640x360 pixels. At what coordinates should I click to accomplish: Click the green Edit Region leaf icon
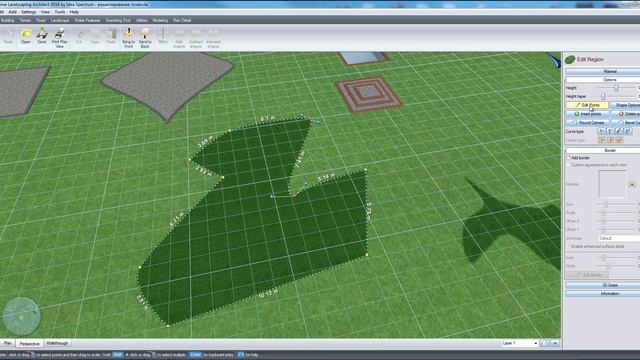(570, 60)
